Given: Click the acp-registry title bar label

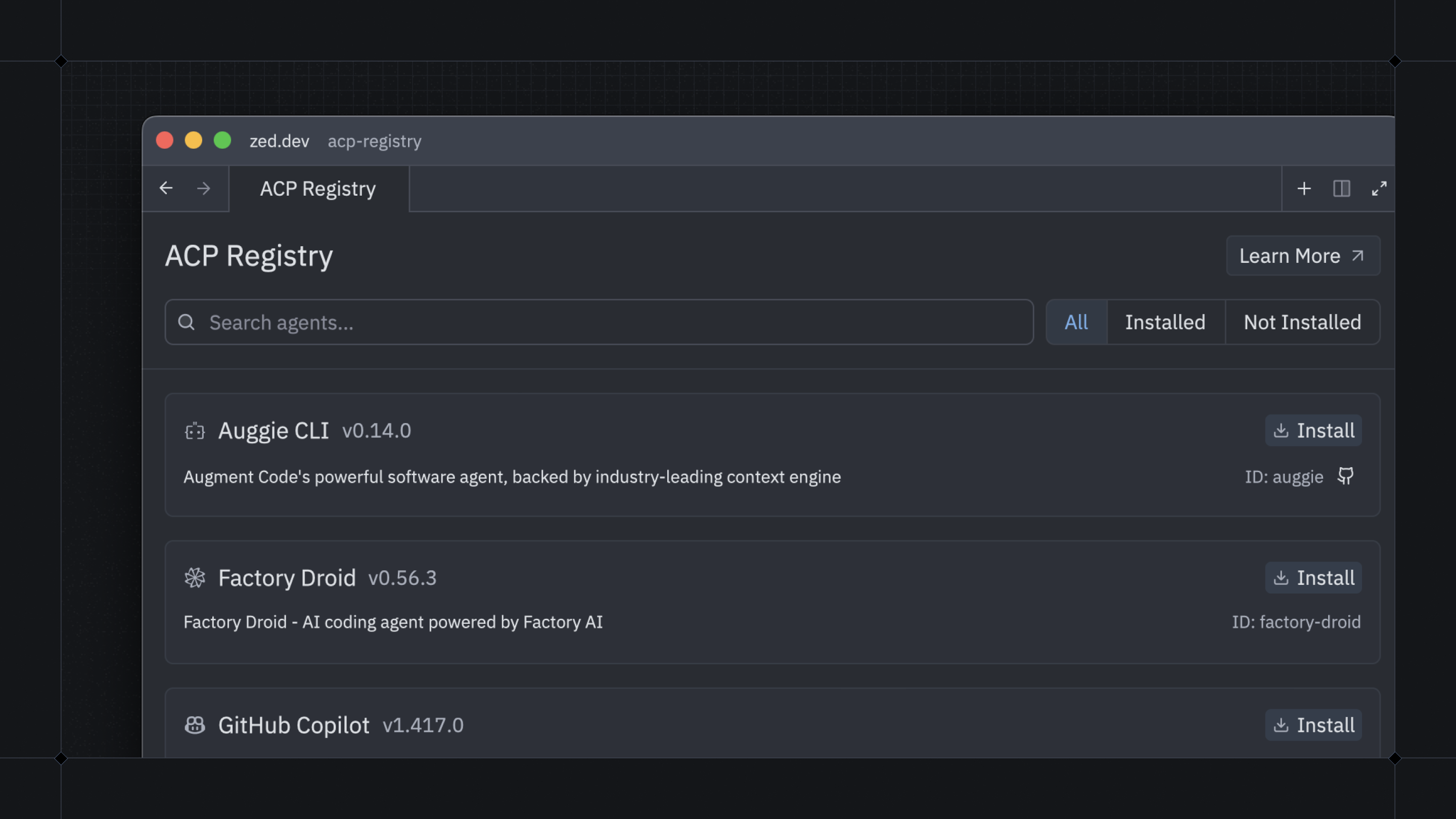Looking at the screenshot, I should coord(374,141).
